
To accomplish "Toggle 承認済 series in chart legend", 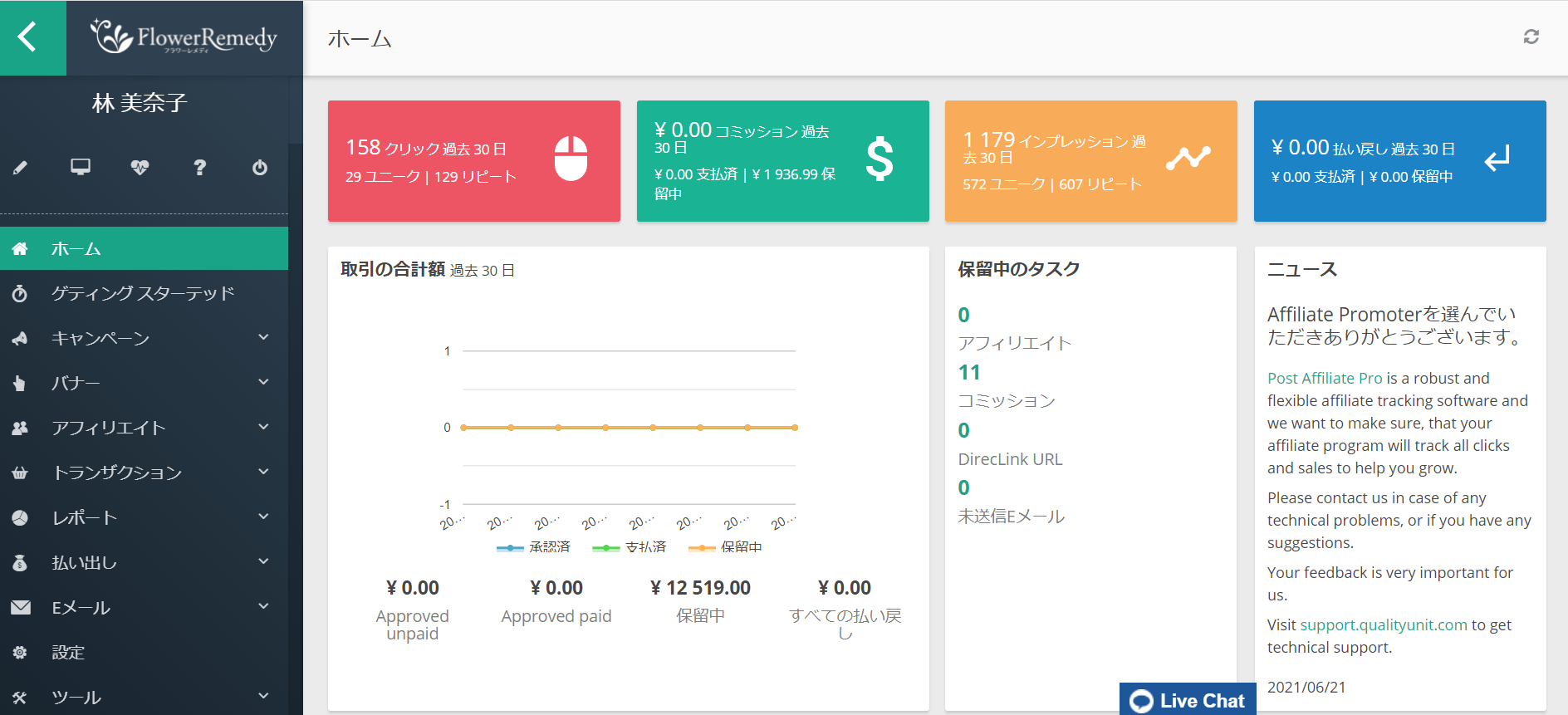I will click(533, 547).
